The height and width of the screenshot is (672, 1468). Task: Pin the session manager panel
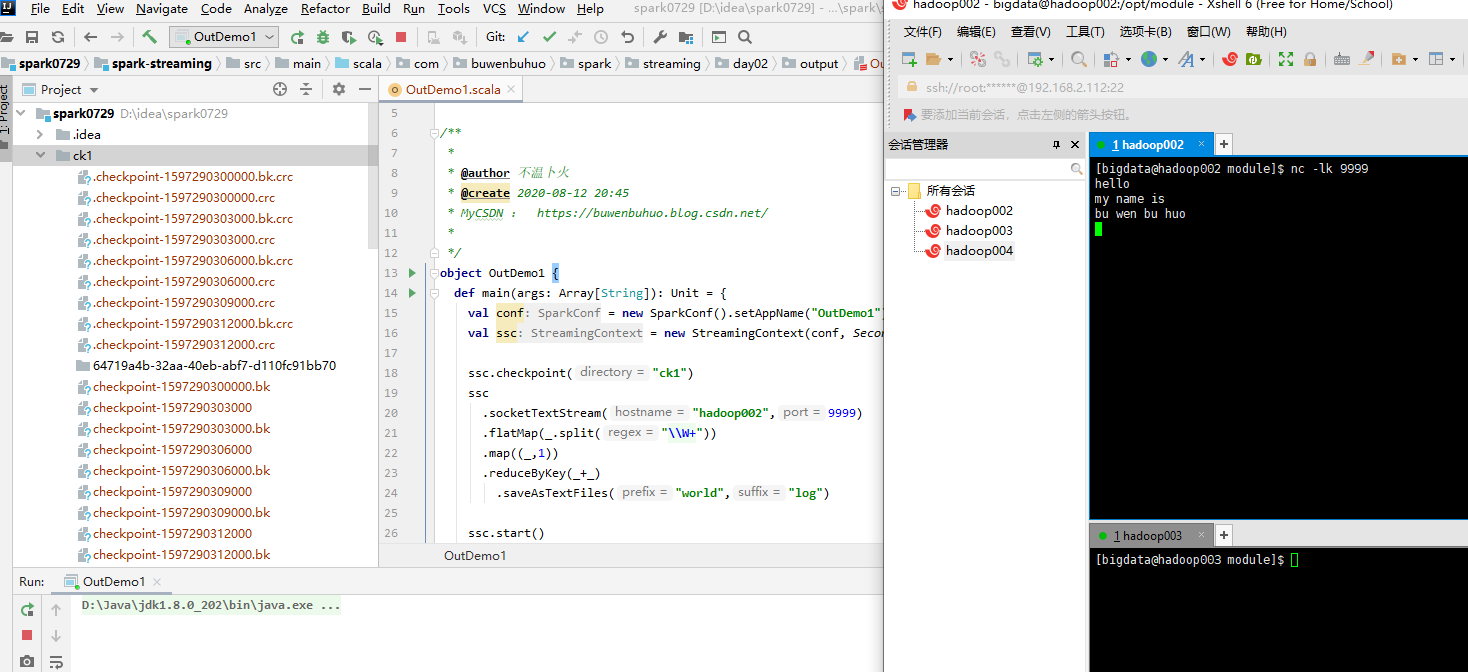[x=1056, y=145]
